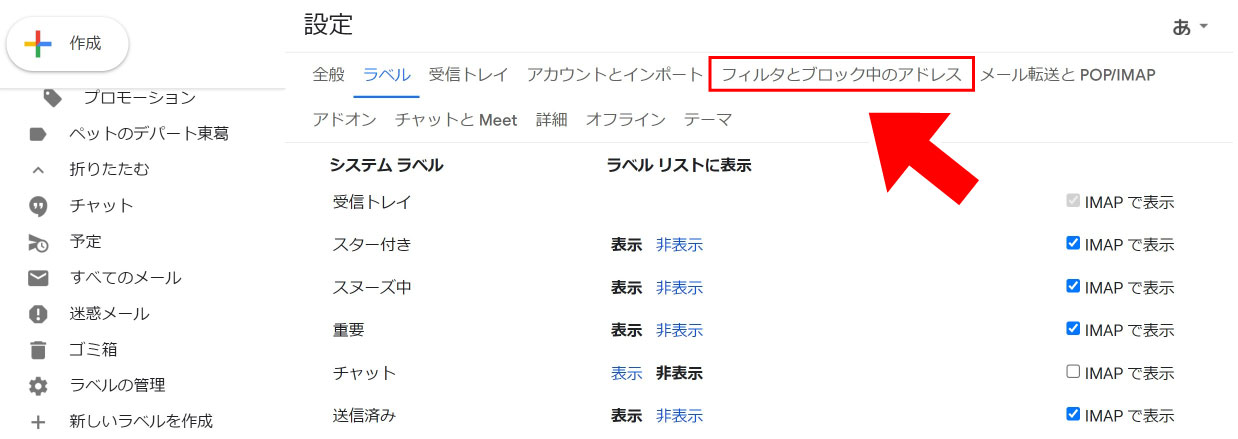This screenshot has height=439, width=1238.
Task: Switch to the アカウントとインポート tab
Action: pyautogui.click(x=615, y=75)
